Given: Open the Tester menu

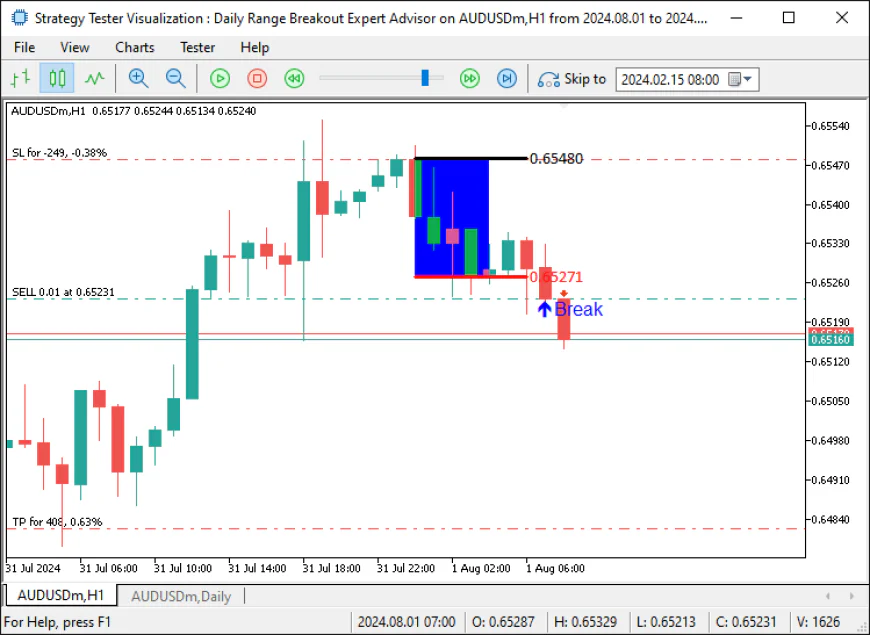Looking at the screenshot, I should coord(197,47).
